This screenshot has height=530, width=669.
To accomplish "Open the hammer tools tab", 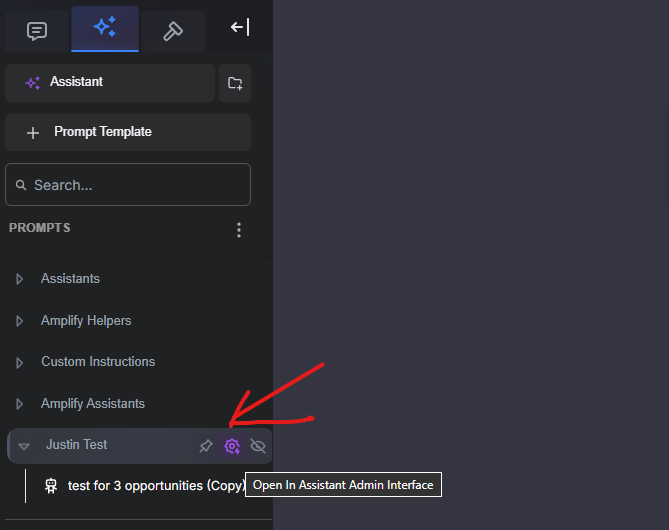I will [x=173, y=31].
